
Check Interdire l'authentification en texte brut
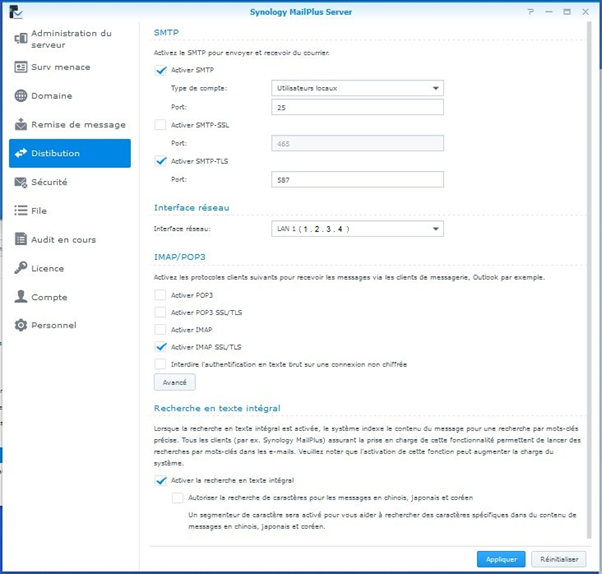(x=160, y=364)
